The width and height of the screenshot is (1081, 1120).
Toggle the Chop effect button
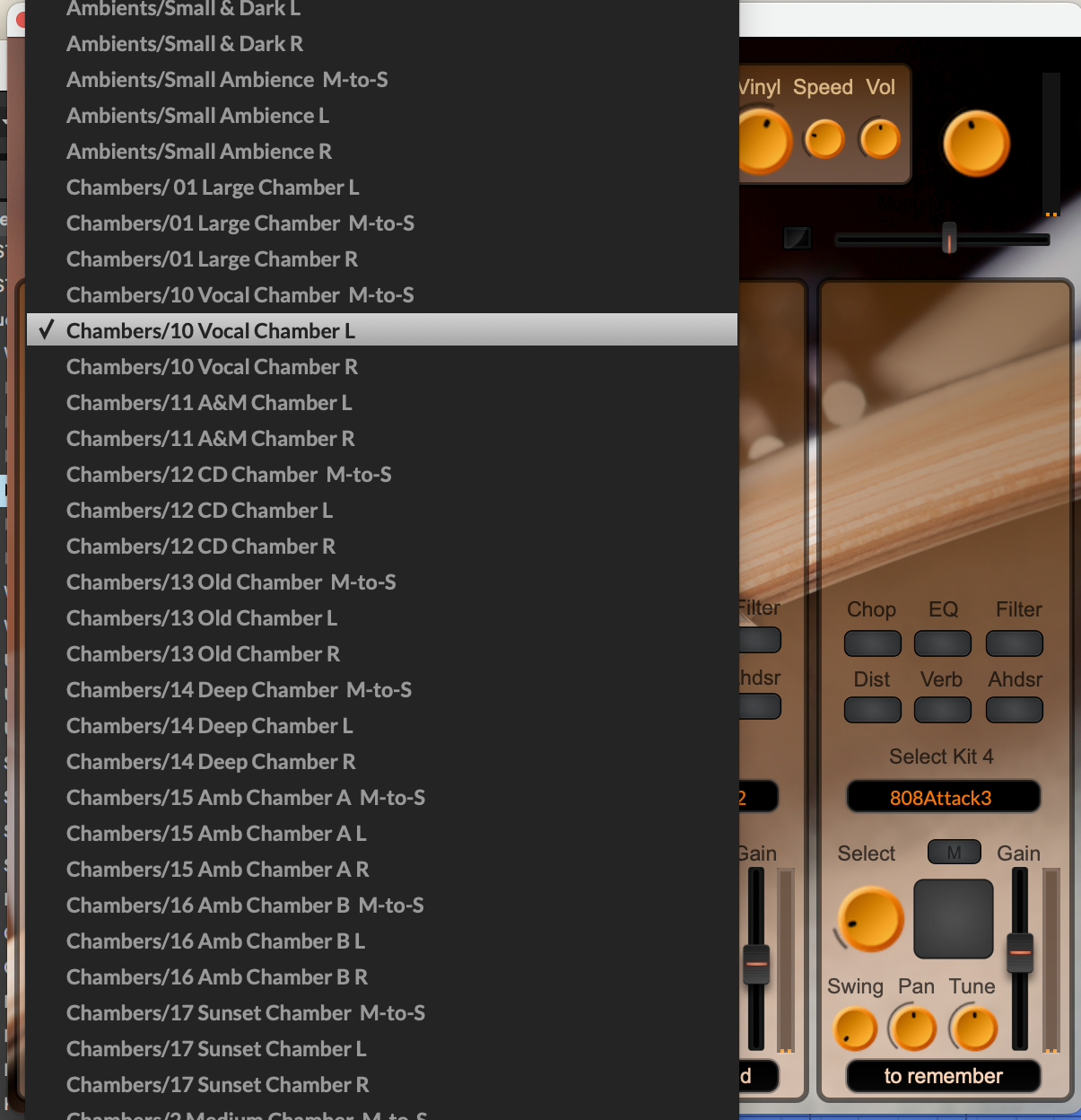(x=872, y=643)
